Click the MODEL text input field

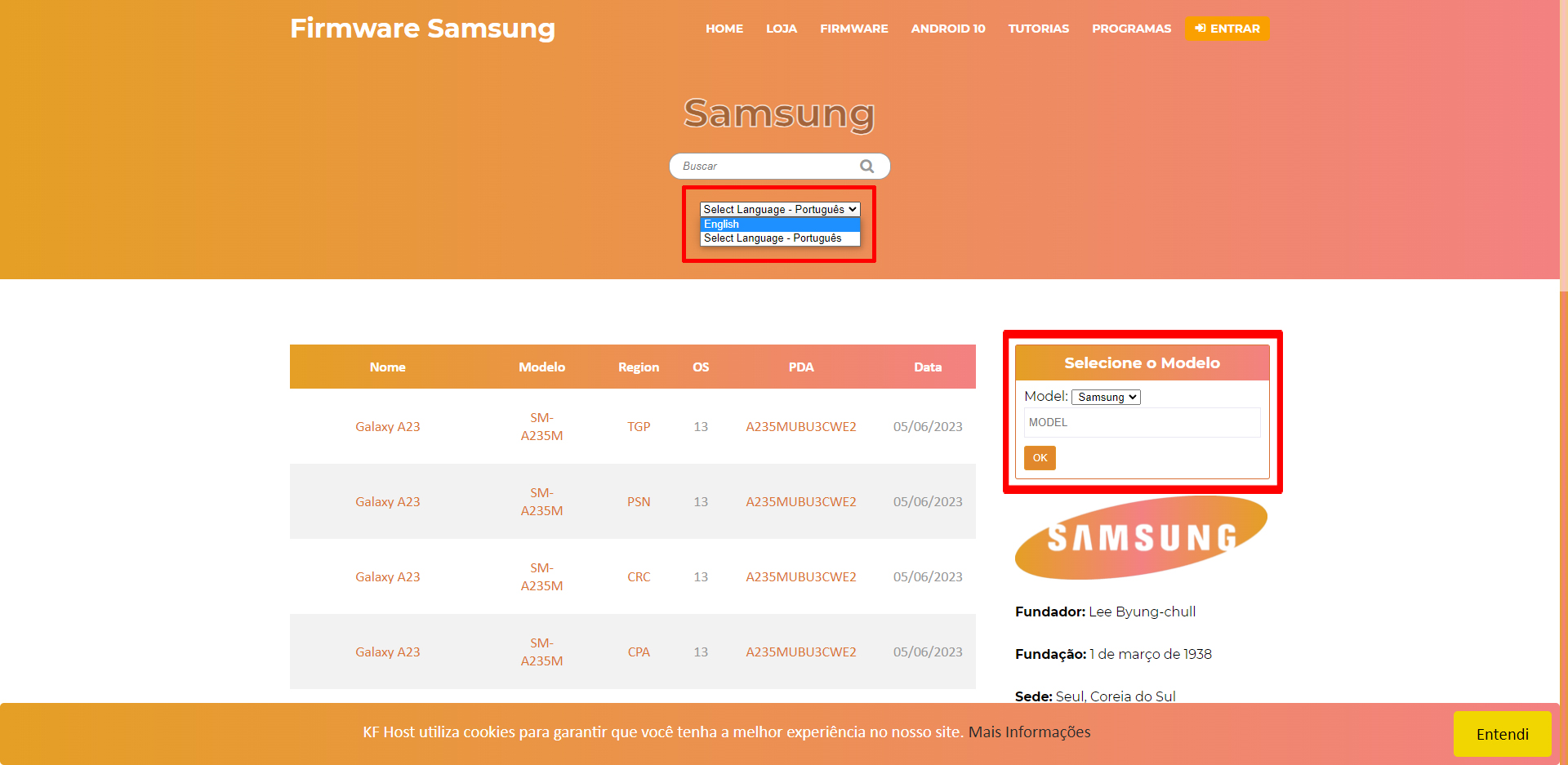coord(1142,422)
